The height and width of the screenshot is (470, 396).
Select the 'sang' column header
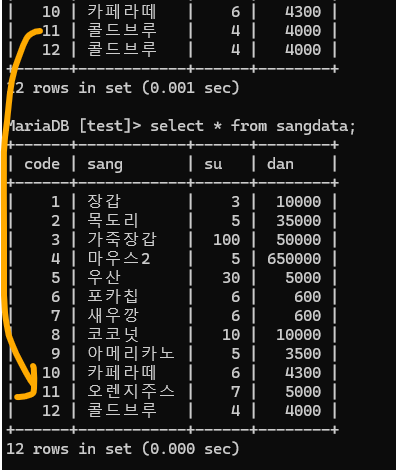tap(105, 165)
